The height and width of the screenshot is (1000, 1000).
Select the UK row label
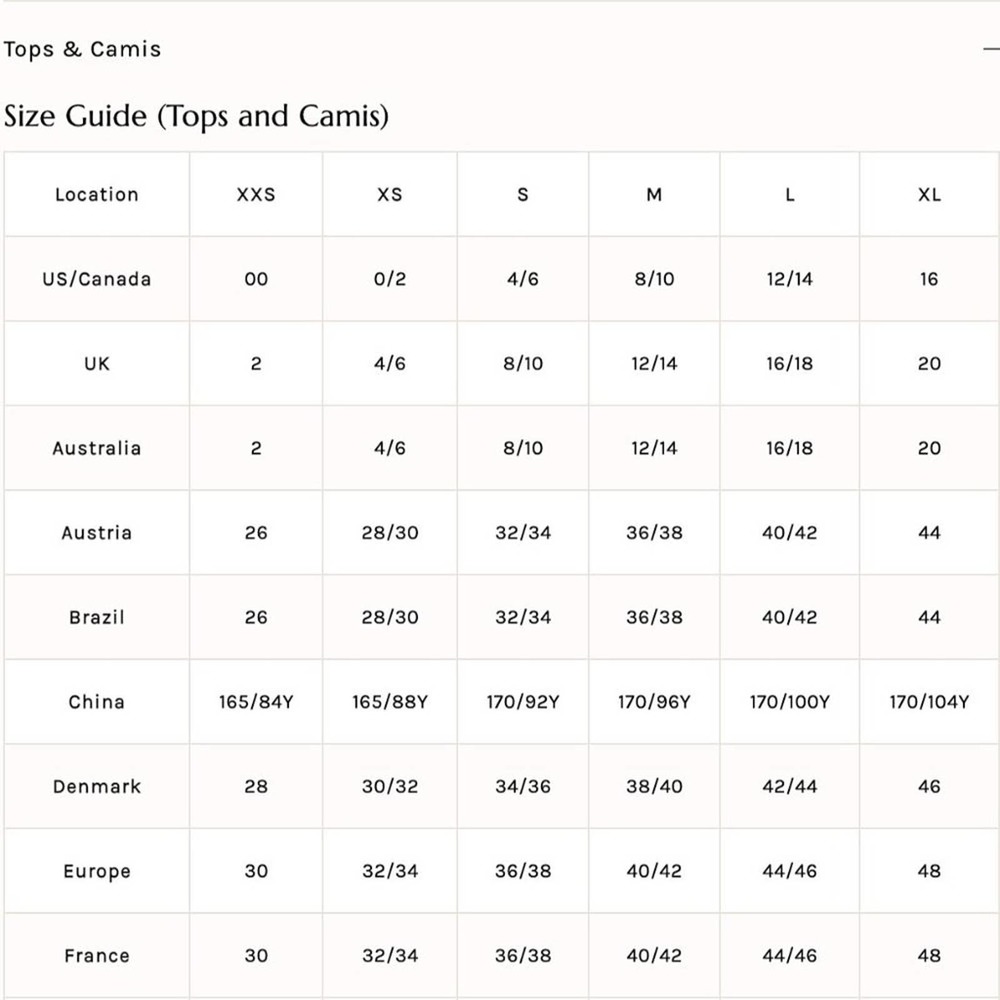[96, 364]
